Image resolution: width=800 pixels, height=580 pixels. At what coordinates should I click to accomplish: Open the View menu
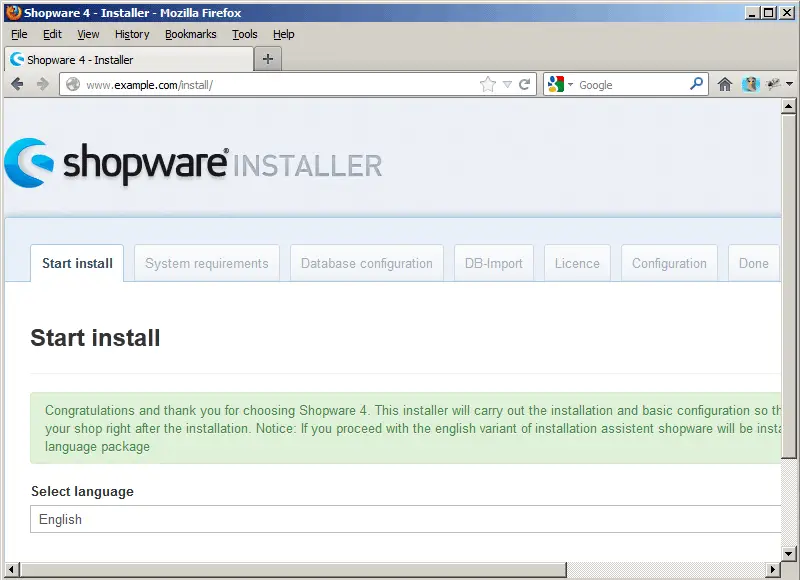[88, 34]
